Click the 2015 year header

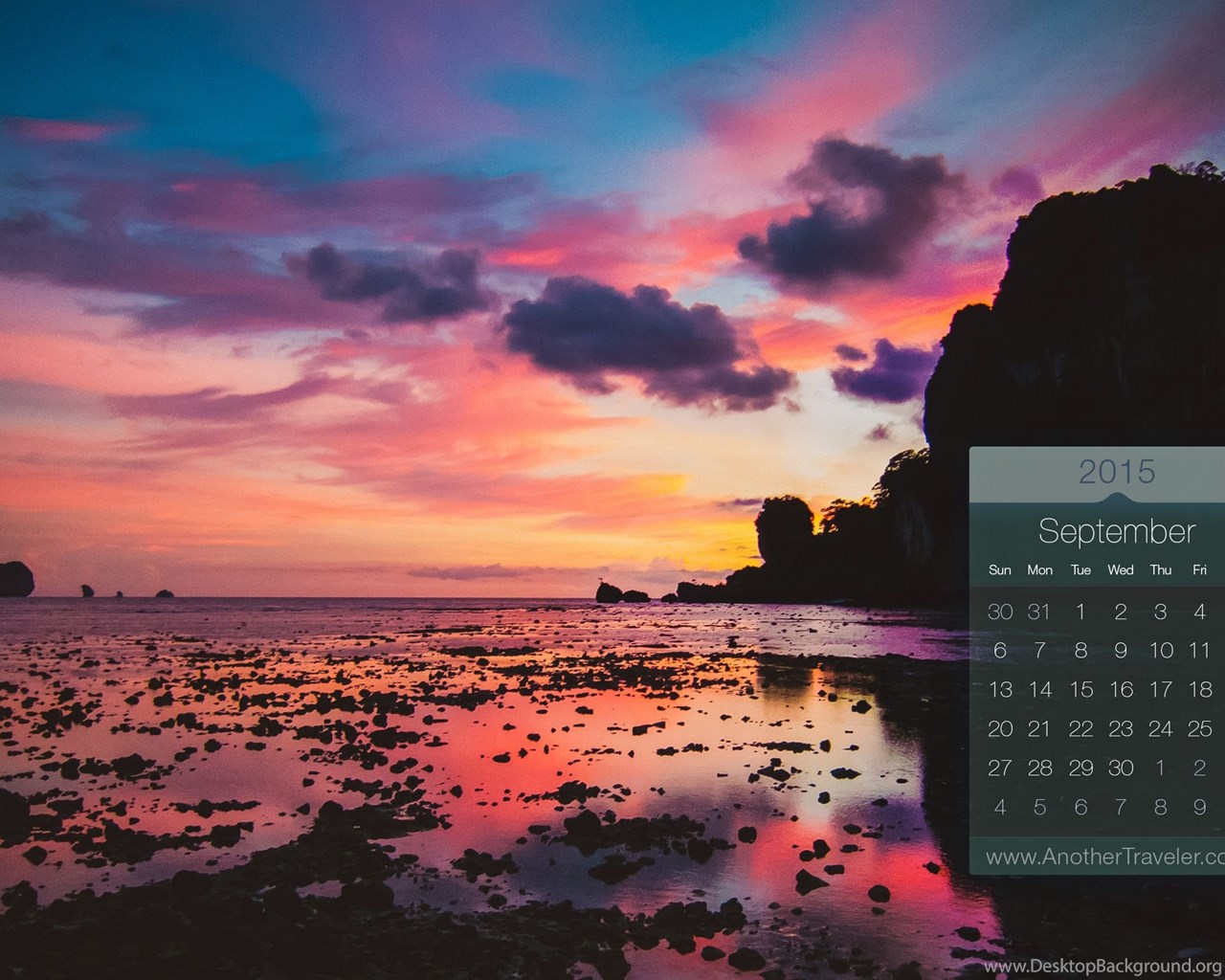1117,471
